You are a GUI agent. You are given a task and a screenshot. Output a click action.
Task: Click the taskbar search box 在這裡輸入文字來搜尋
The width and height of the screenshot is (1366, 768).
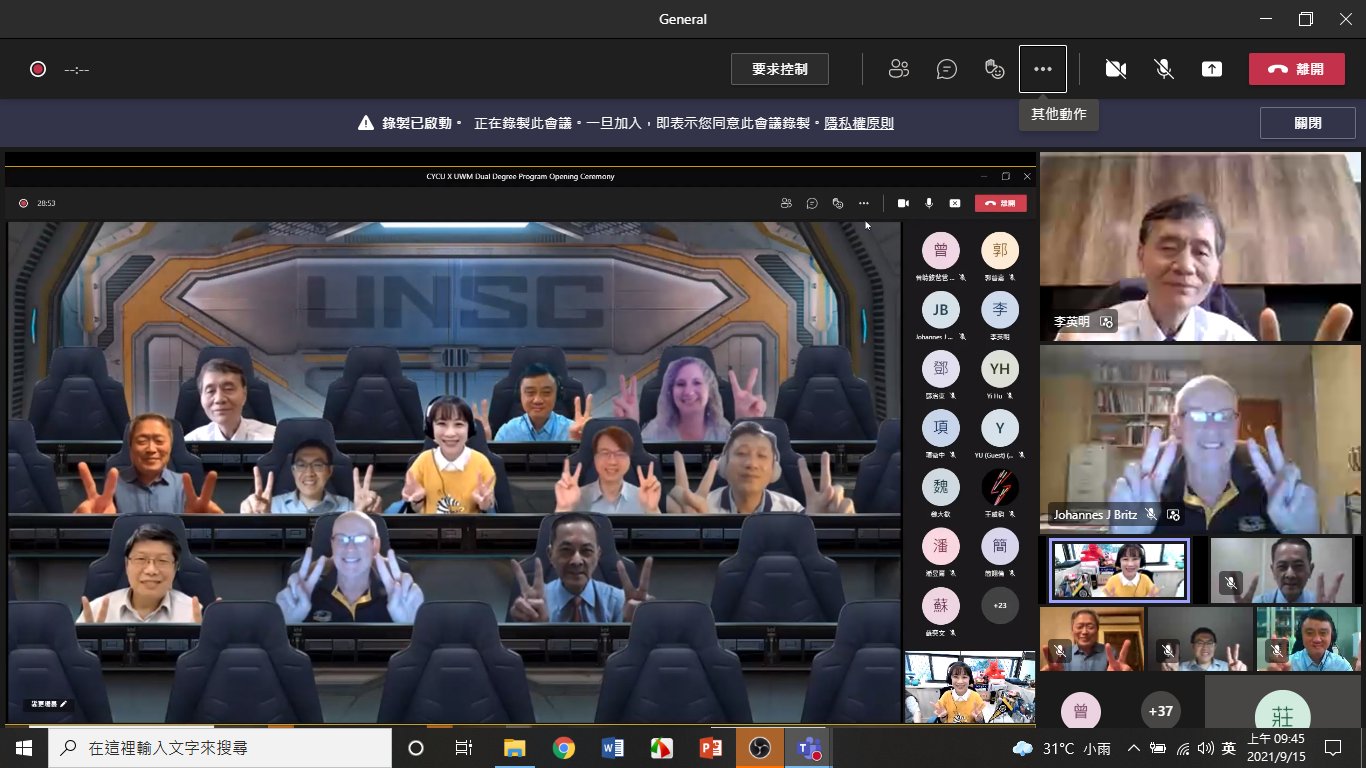click(220, 748)
